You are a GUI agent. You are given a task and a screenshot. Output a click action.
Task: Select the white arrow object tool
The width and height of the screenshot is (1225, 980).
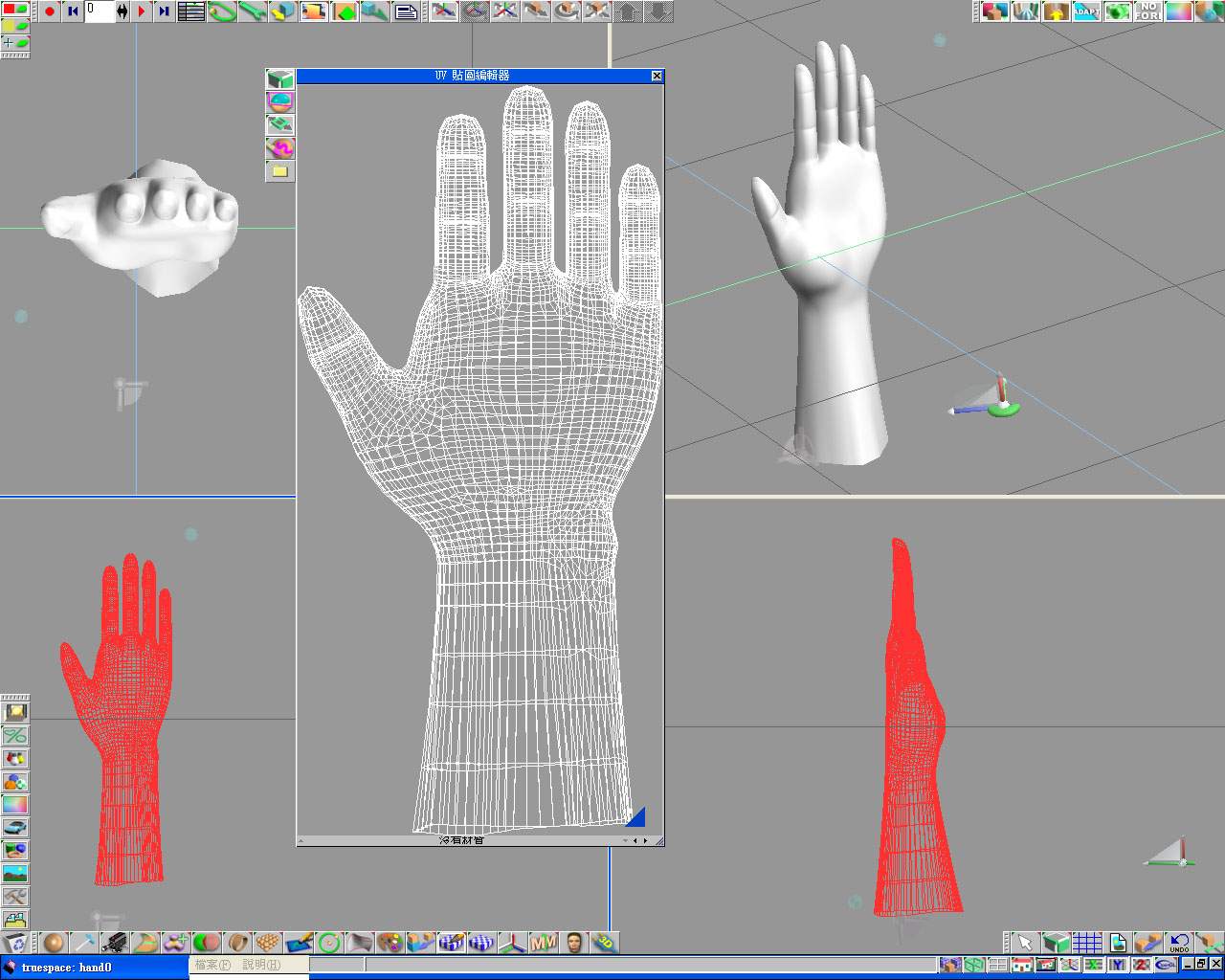click(1024, 944)
